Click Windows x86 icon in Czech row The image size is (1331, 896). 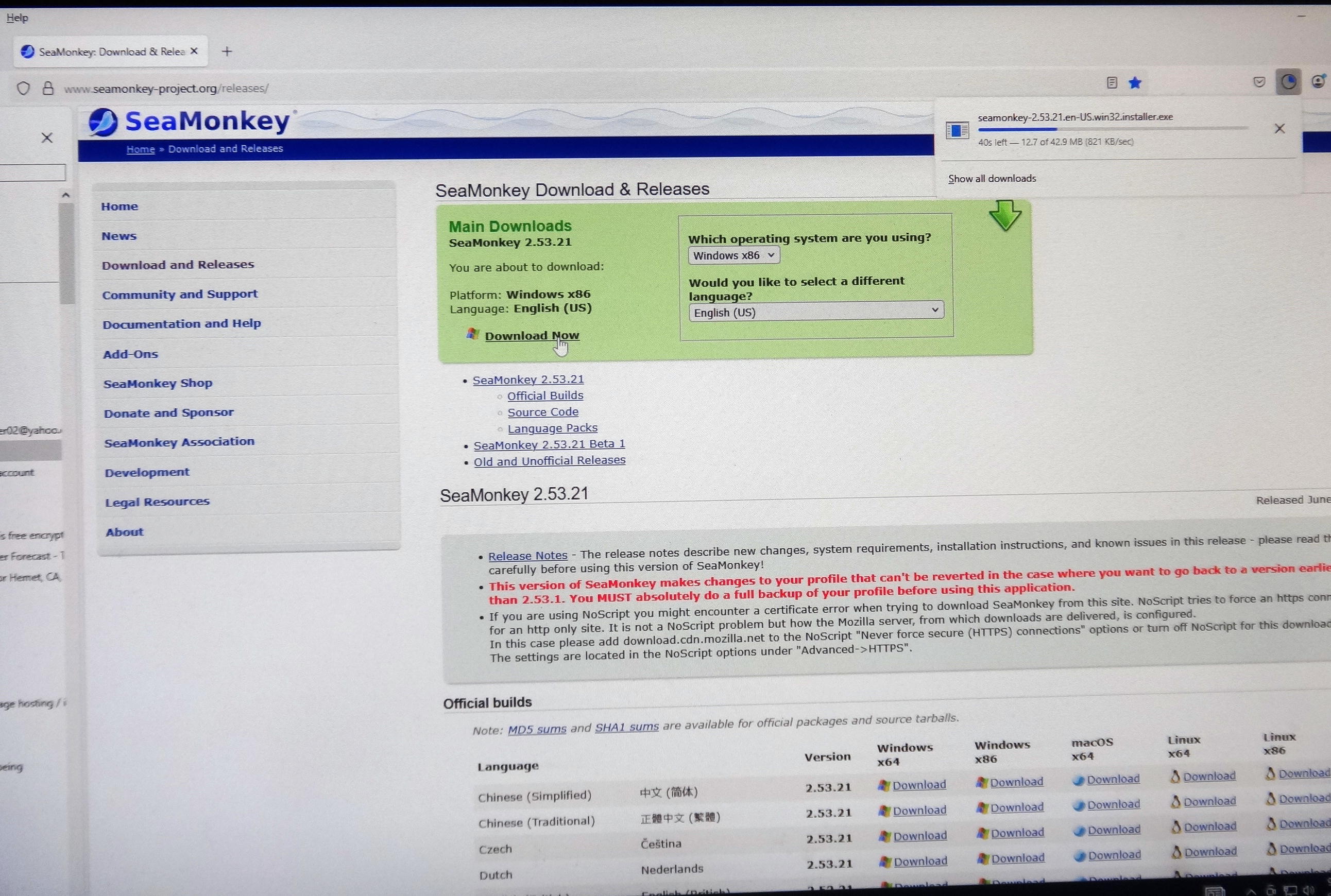coord(983,834)
